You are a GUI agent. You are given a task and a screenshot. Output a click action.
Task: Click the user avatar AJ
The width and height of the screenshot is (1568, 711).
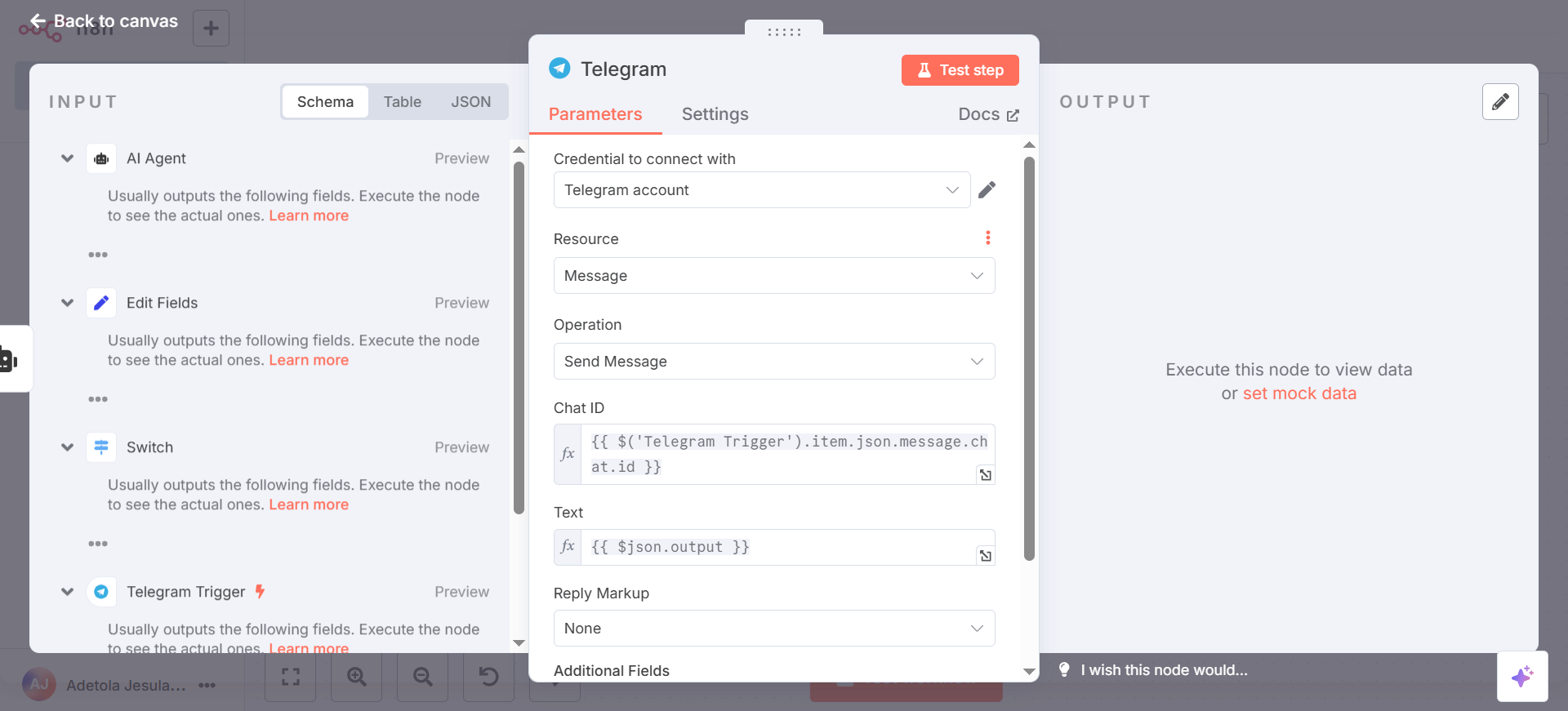[x=39, y=684]
